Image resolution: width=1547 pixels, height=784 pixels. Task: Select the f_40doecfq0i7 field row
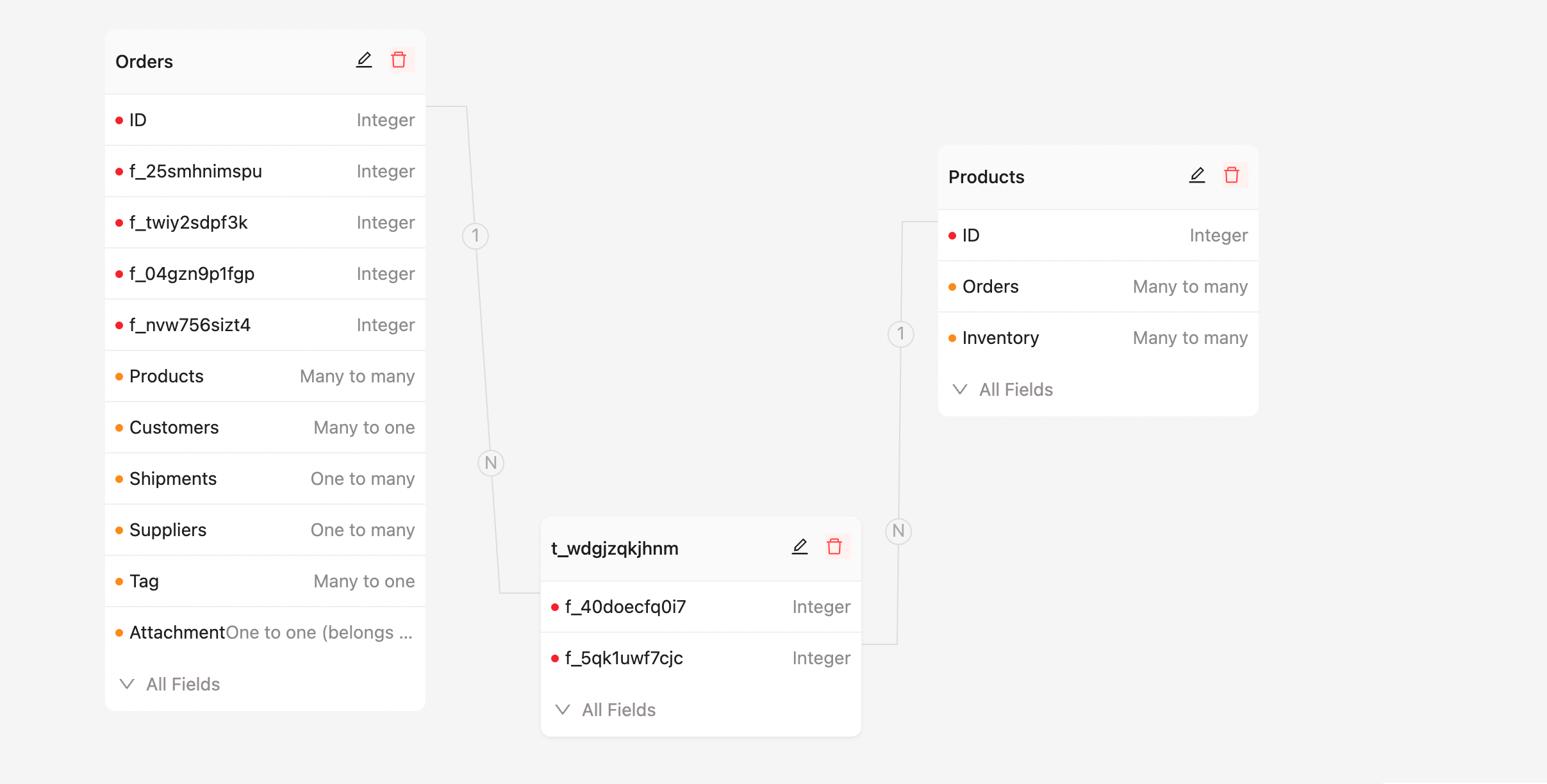pyautogui.click(x=700, y=607)
